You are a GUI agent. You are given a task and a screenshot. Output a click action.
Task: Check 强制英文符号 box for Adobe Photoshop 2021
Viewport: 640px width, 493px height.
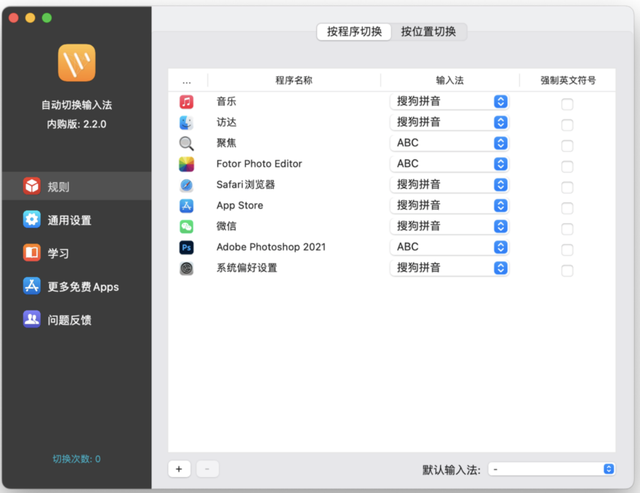tap(567, 249)
